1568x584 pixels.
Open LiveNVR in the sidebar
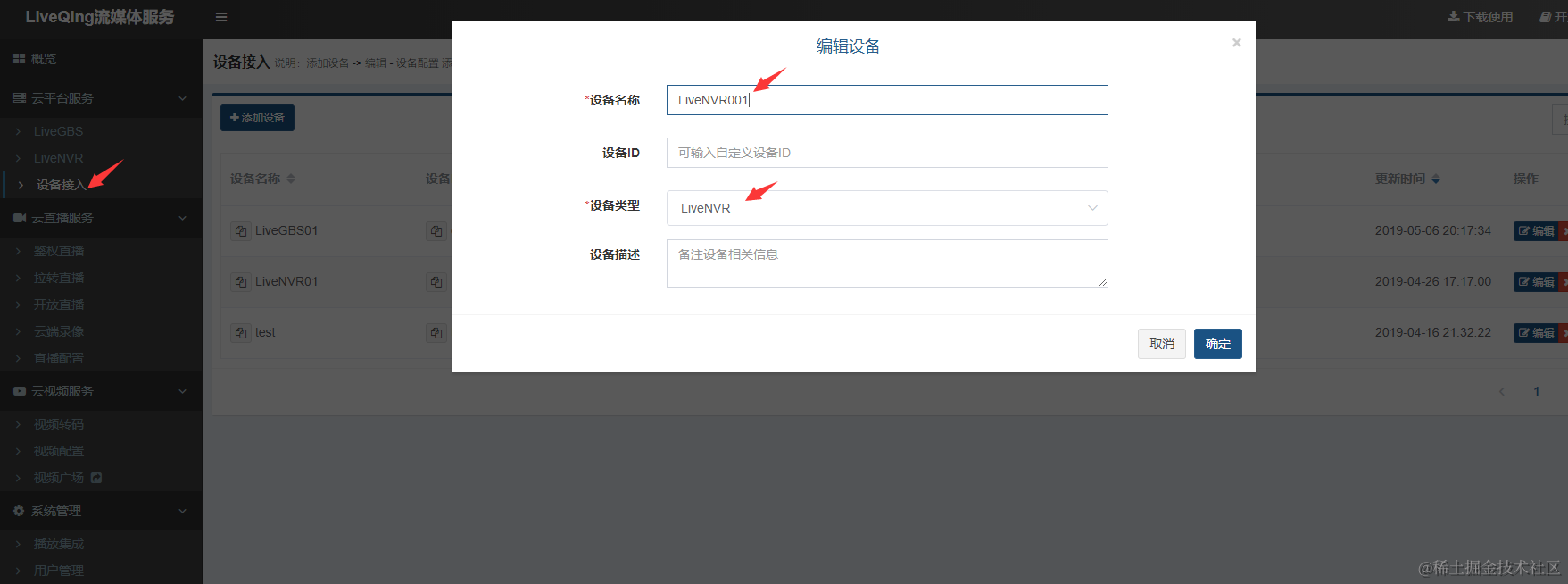pos(58,158)
